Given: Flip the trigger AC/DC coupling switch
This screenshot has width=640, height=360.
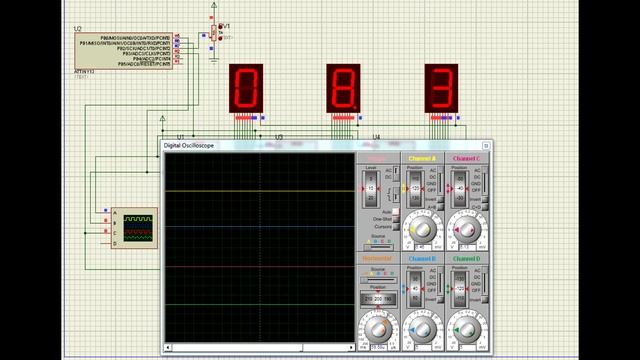Looking at the screenshot, I should tap(396, 174).
